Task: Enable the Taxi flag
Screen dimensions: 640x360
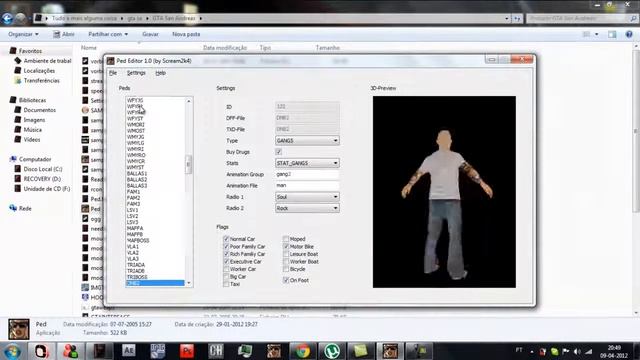Action: (x=226, y=284)
